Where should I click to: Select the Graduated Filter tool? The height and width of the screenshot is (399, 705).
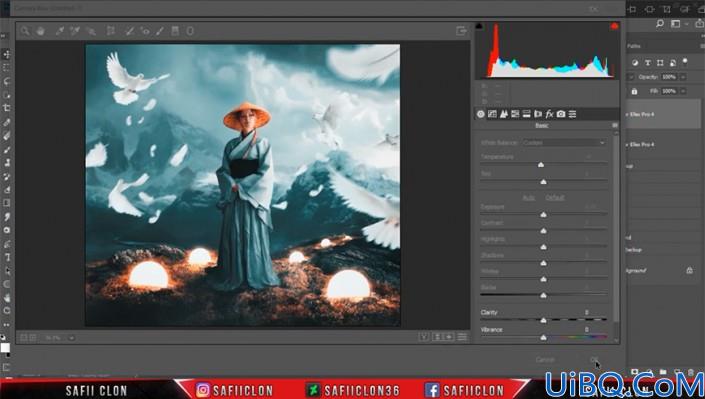click(175, 31)
